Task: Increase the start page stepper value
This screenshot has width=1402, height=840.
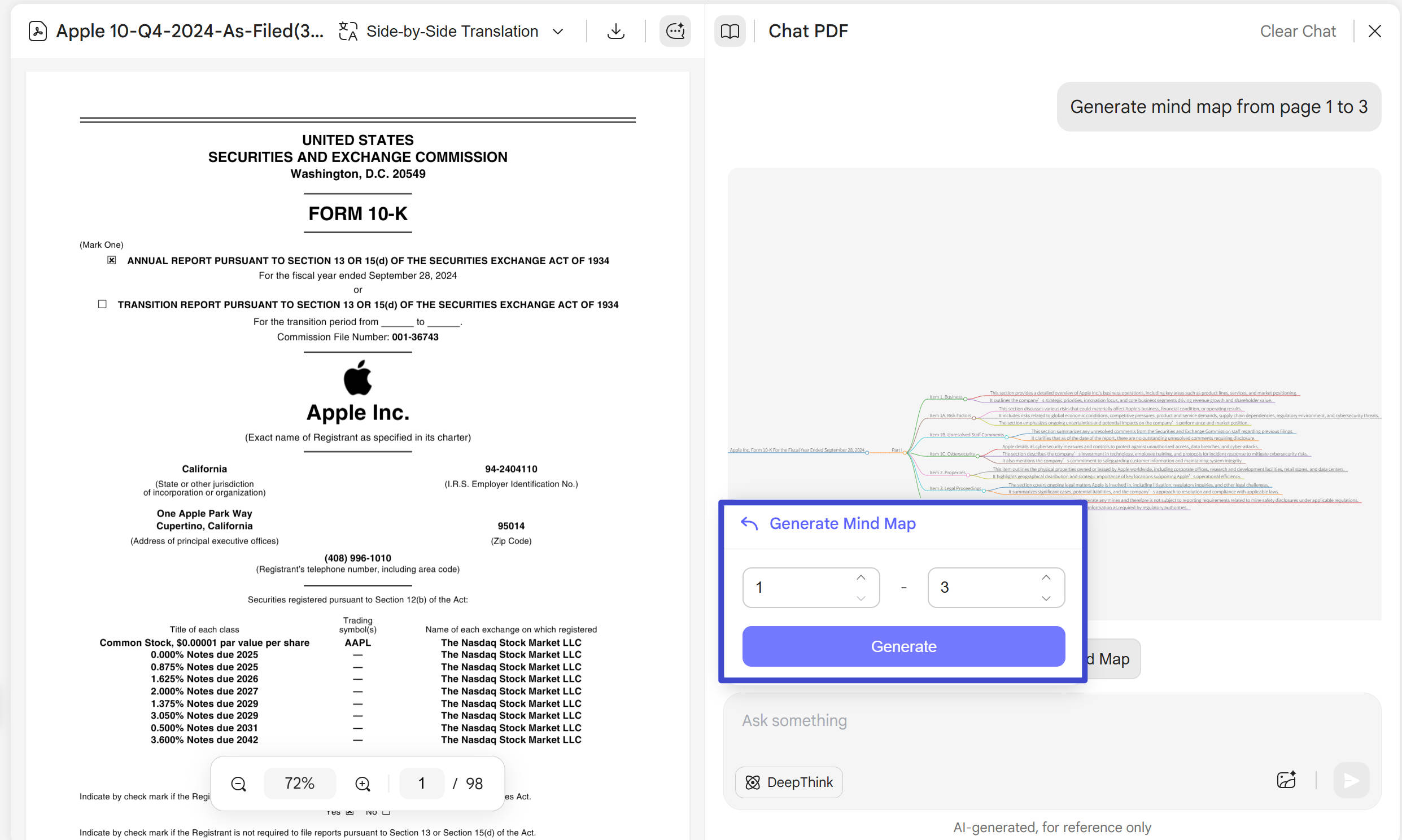Action: click(x=861, y=577)
